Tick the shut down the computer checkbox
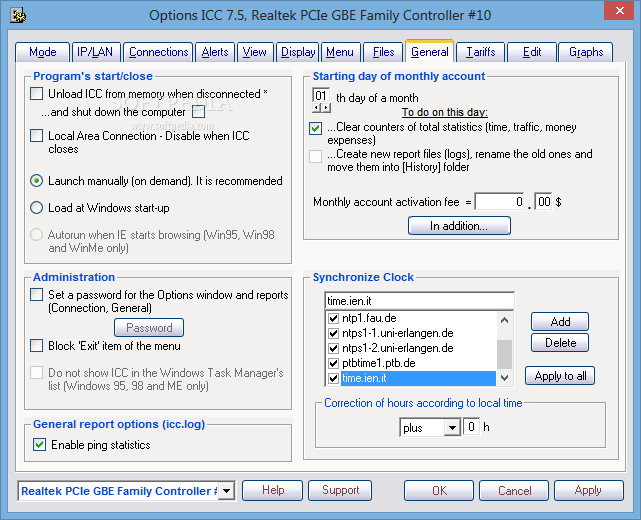Image resolution: width=641 pixels, height=520 pixels. point(198,112)
